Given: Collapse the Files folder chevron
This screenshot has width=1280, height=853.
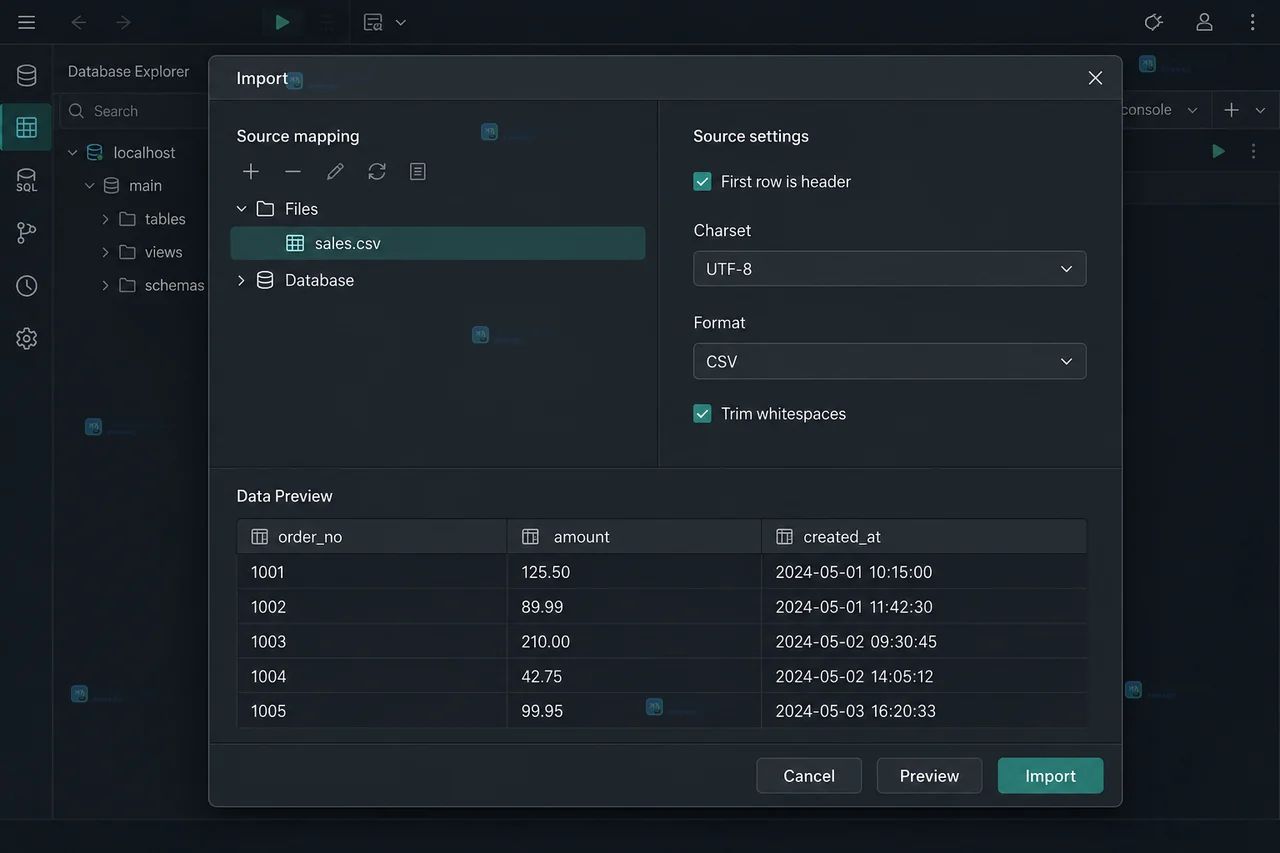Looking at the screenshot, I should click(x=241, y=209).
